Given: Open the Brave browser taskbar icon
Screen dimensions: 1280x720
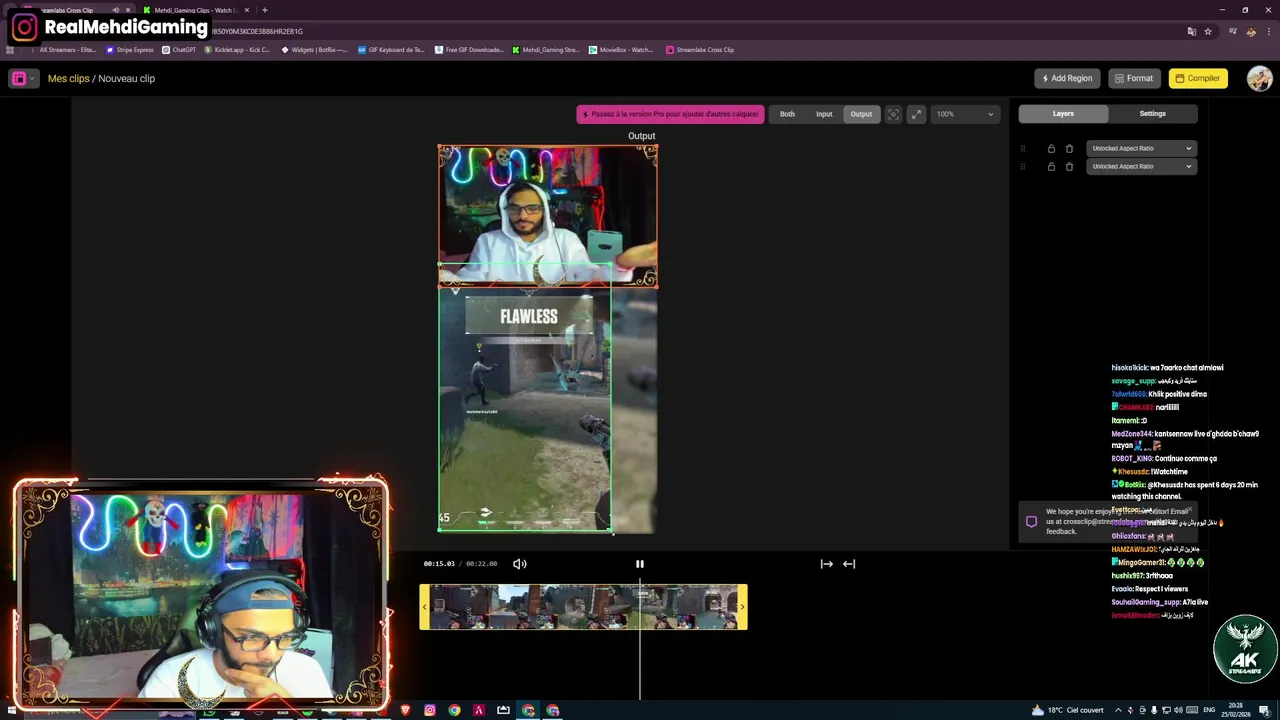Looking at the screenshot, I should click(x=405, y=710).
